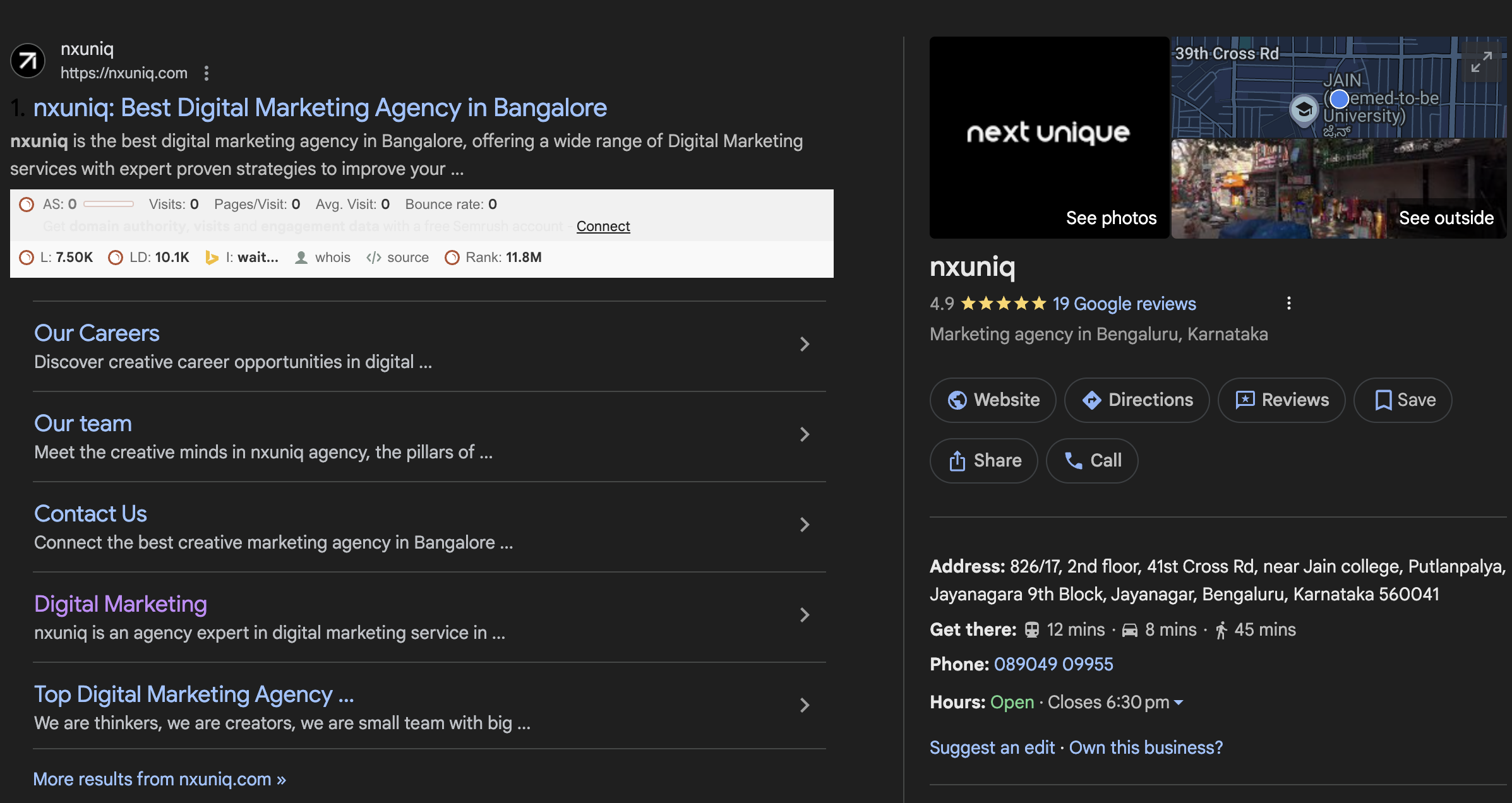Screen dimensions: 1512x803
Task: Click the Semrush Rank indicator icon
Action: [x=452, y=258]
